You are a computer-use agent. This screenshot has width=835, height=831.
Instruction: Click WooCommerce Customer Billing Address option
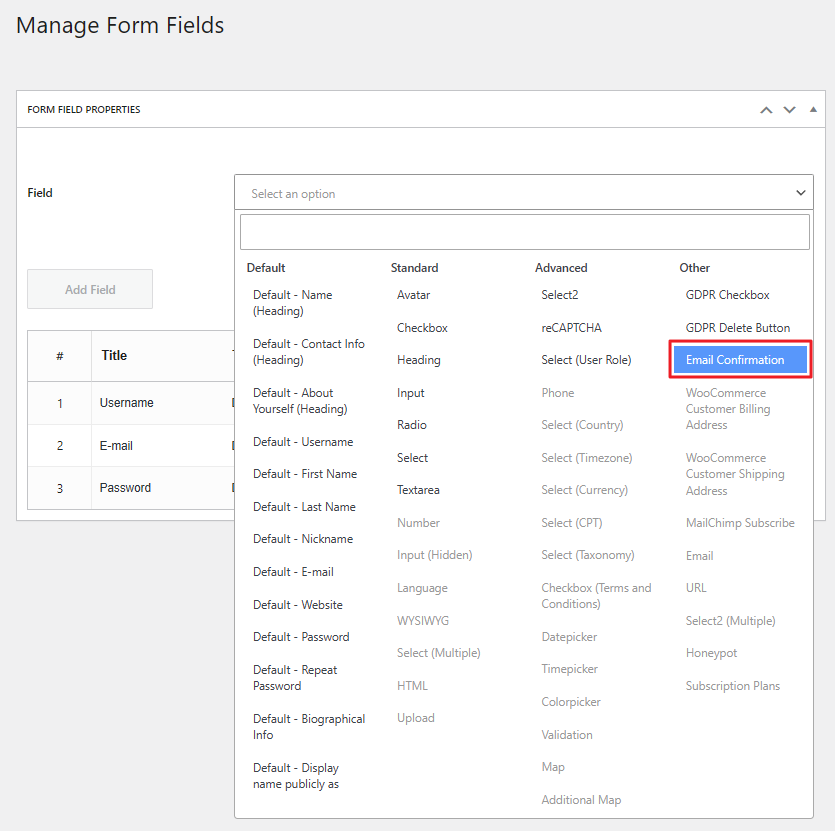pyautogui.click(x=727, y=409)
